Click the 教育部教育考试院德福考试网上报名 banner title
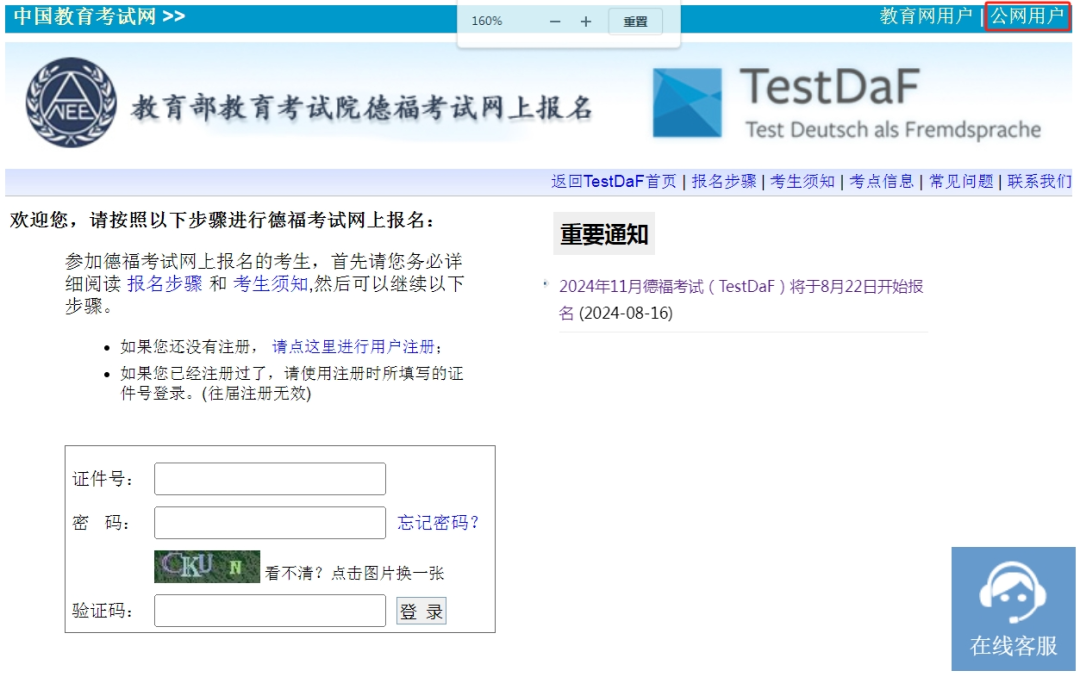Viewport: 1080px width, 677px height. [x=362, y=108]
